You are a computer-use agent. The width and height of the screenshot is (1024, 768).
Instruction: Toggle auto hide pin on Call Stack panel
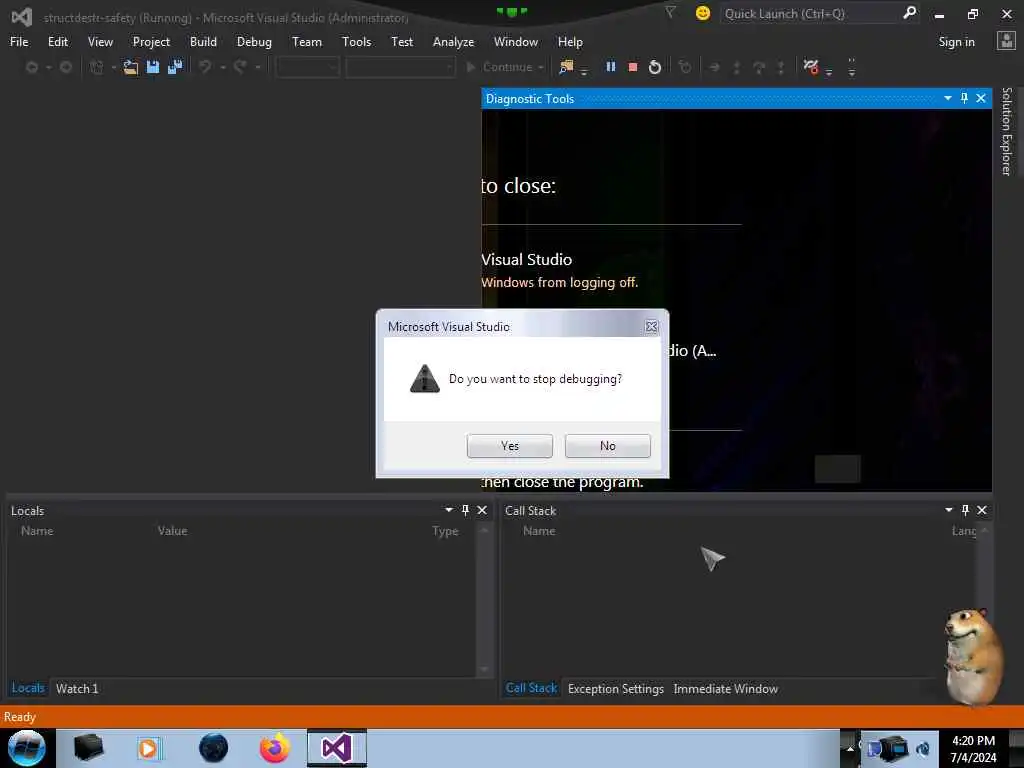965,510
